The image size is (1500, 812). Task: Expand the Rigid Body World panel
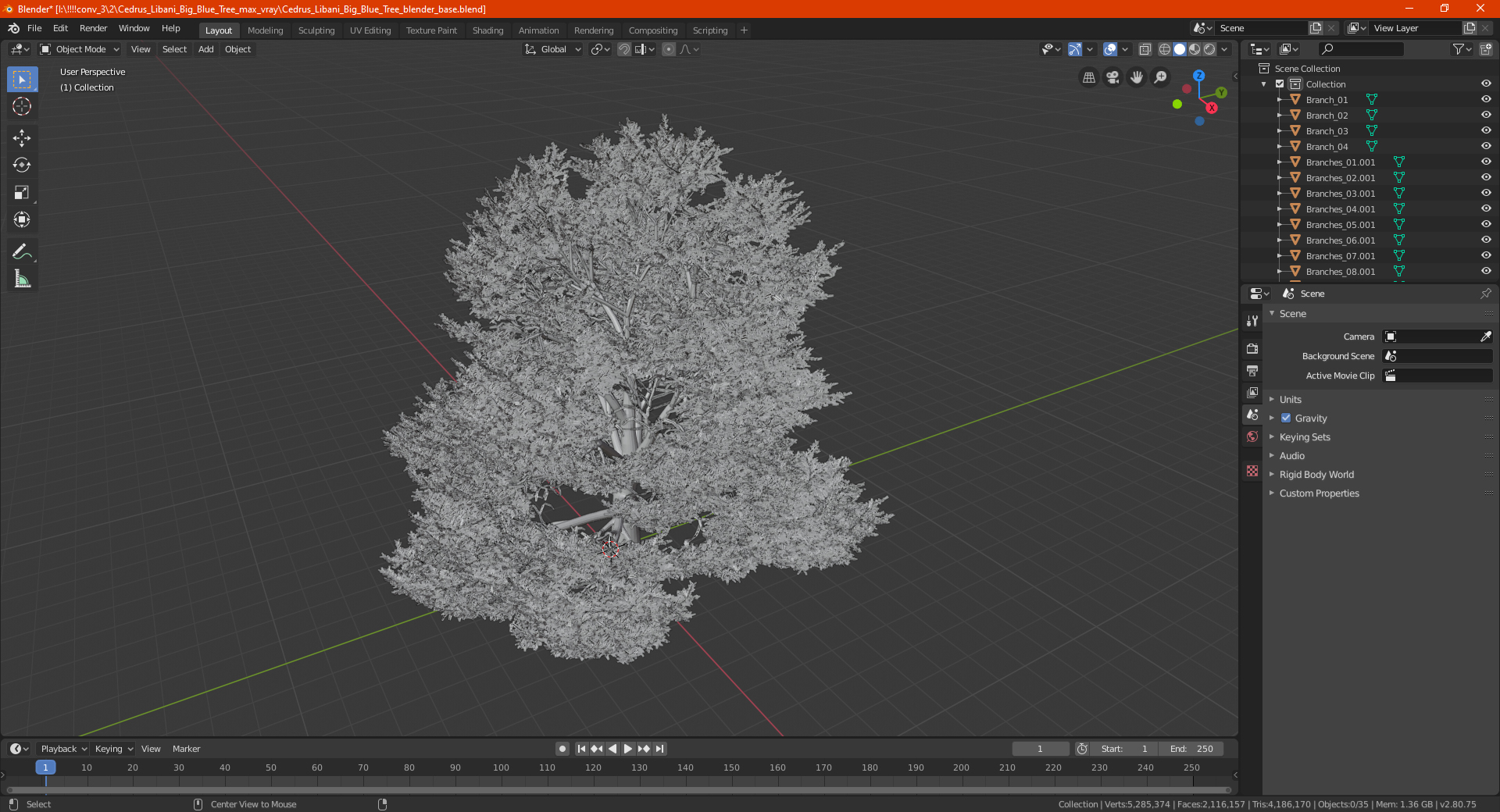coord(1316,475)
